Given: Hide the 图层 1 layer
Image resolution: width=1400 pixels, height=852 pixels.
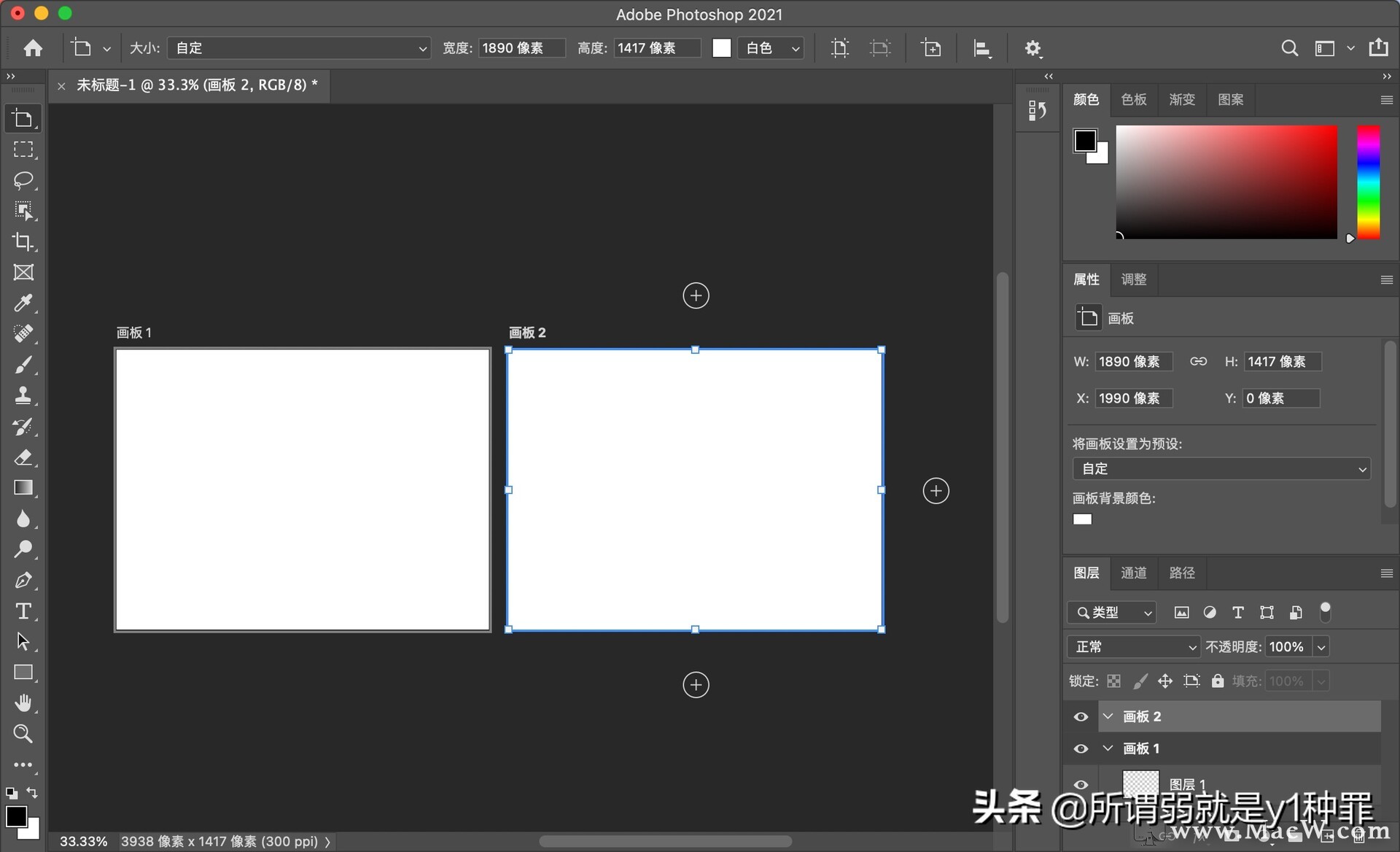Looking at the screenshot, I should (x=1081, y=785).
